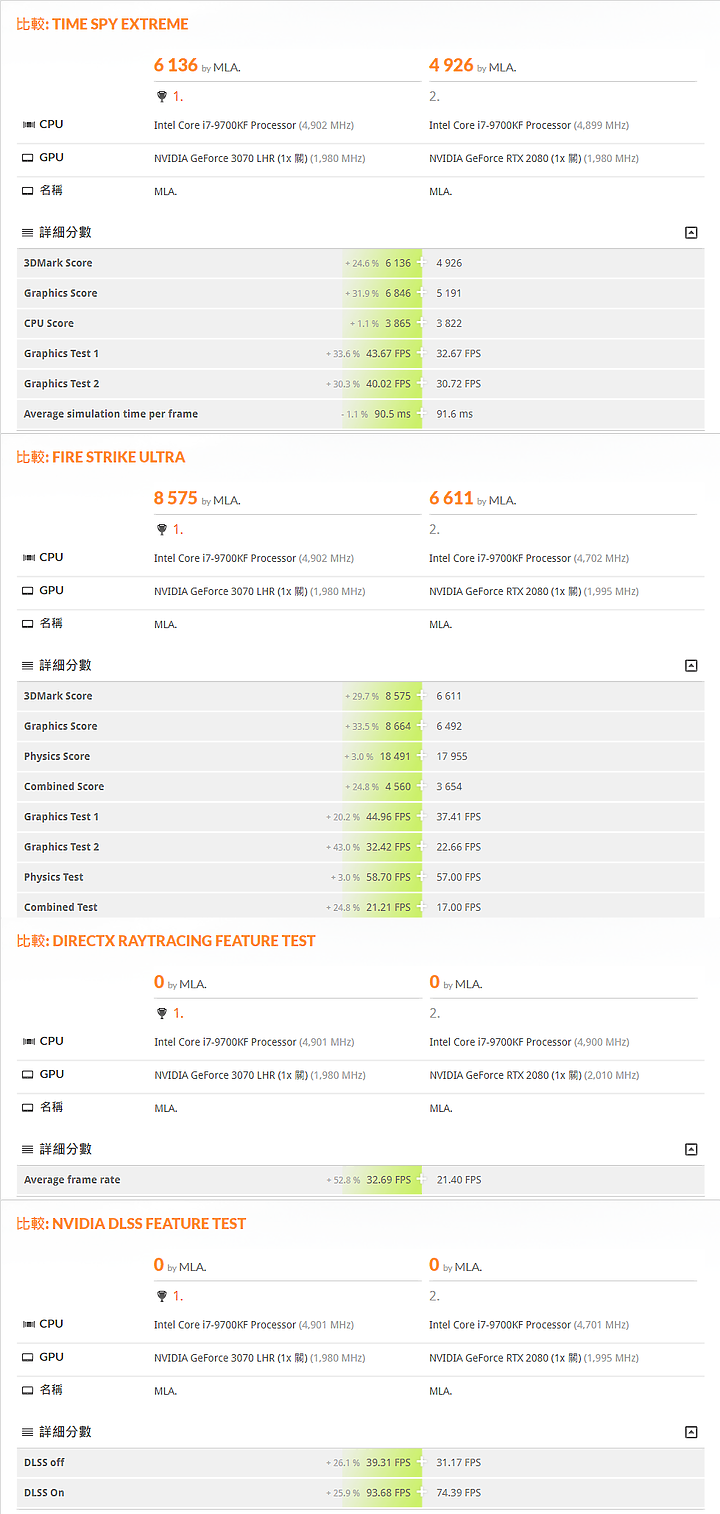Click the 43.67 FPS Graphics Test 1 value
Image resolution: width=720 pixels, height=1514 pixels.
coord(388,354)
